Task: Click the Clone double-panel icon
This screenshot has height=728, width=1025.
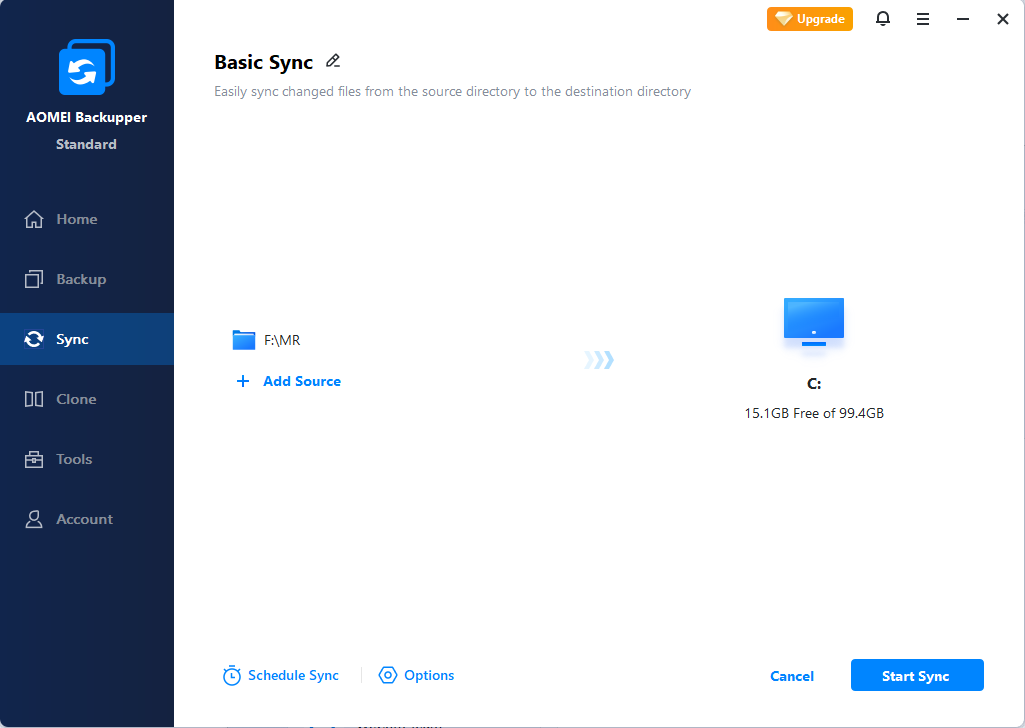Action: [x=34, y=399]
